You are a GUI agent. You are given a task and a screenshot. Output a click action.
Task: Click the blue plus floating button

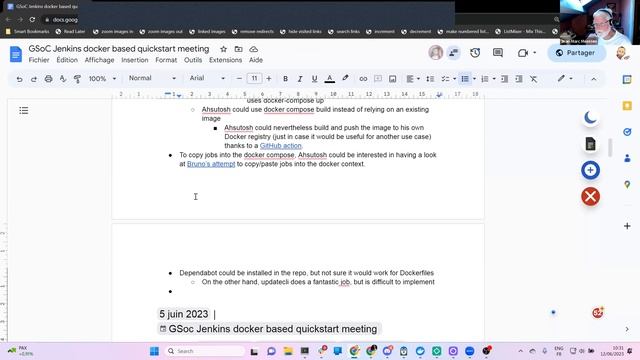pyautogui.click(x=590, y=170)
